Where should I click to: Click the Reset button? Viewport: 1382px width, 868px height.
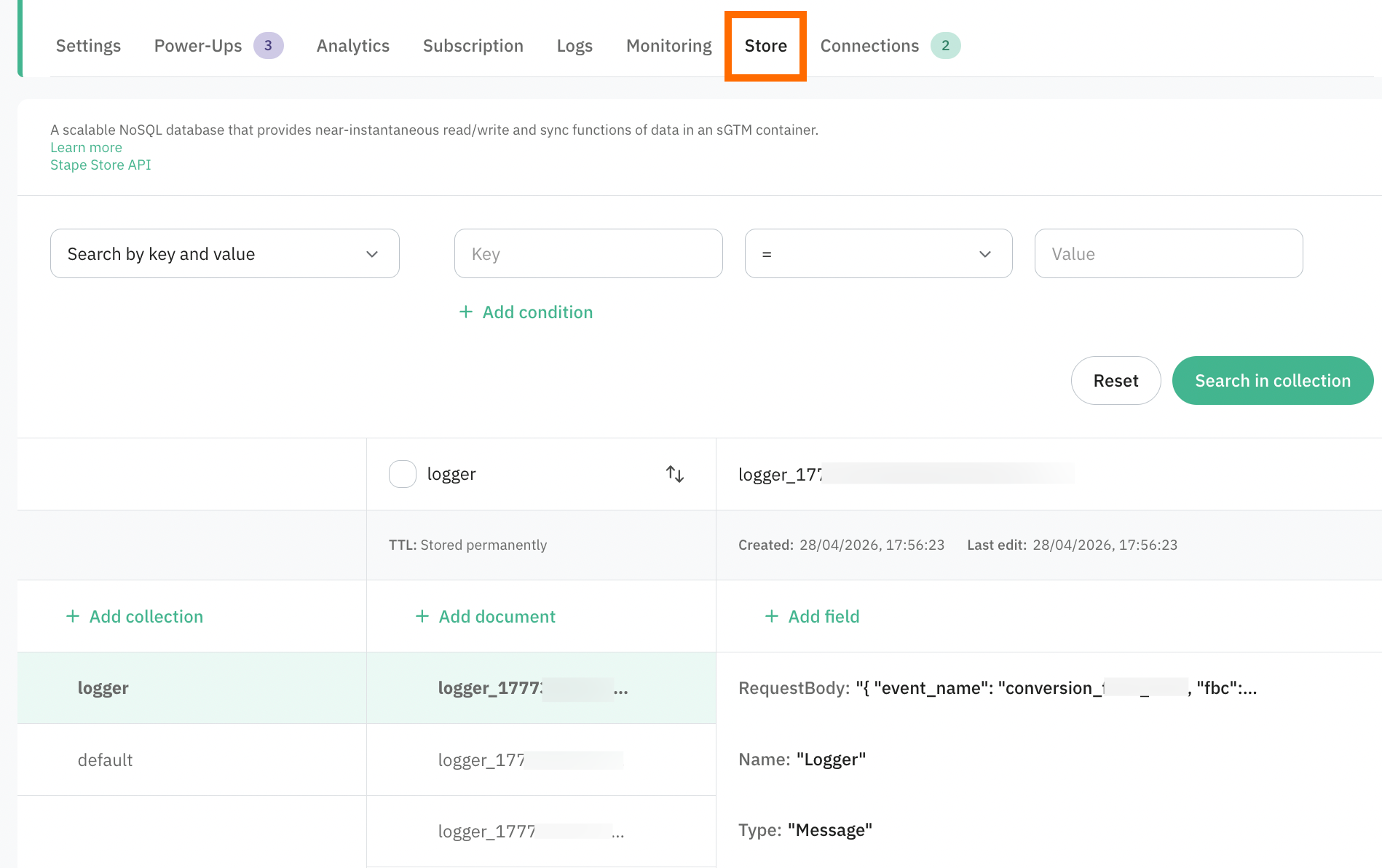[x=1116, y=380]
